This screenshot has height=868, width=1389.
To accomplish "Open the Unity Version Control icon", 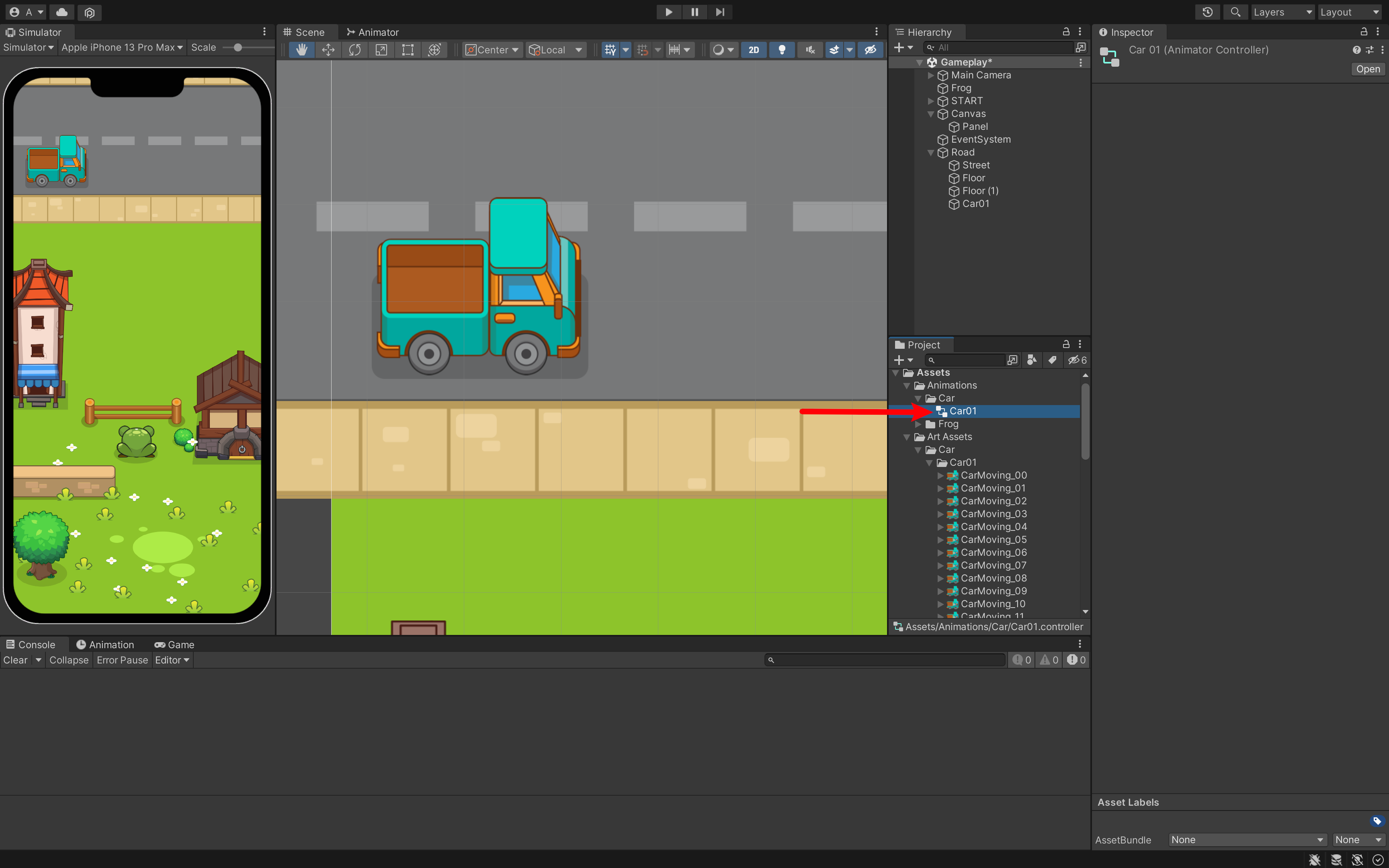I will 90,12.
